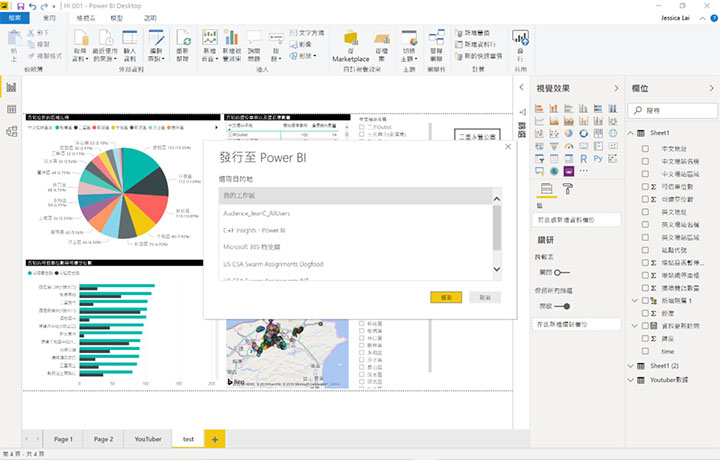Check the 英文地址 field checkbox
Viewport: 720px width, 460px height.
point(645,212)
